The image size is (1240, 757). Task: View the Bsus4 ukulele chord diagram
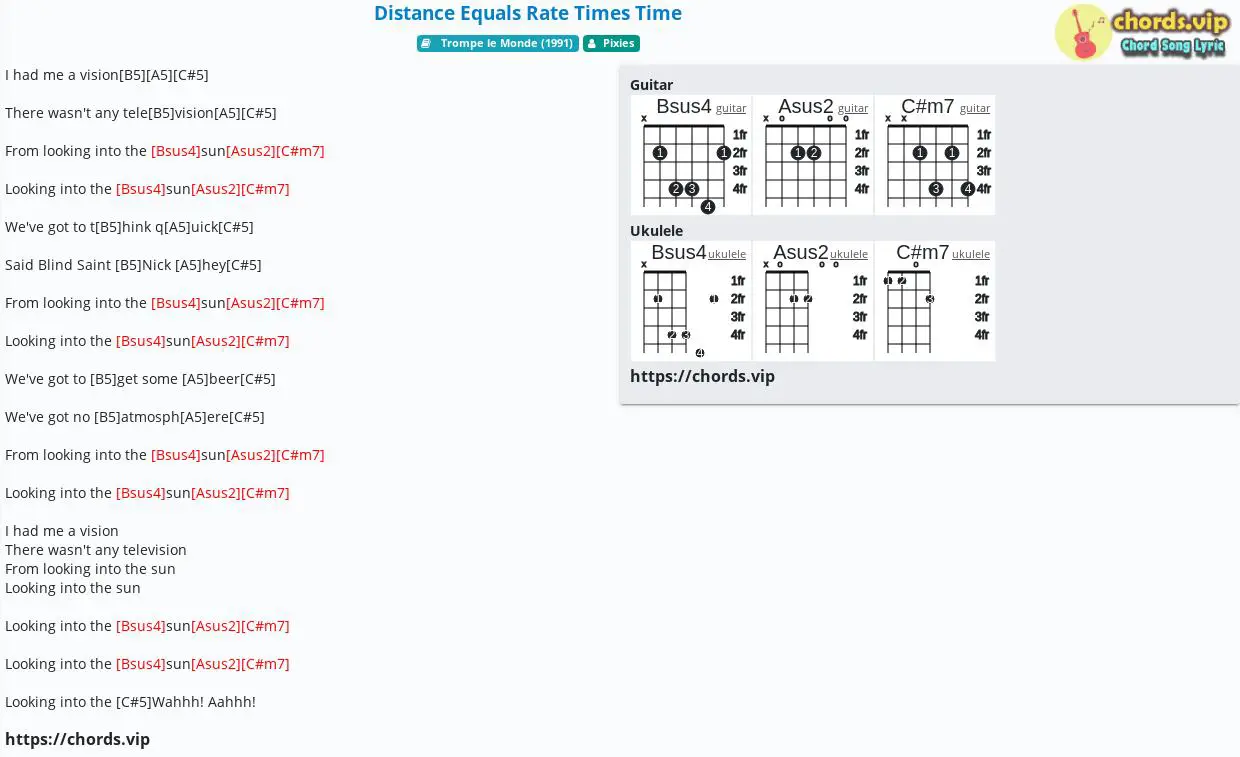[691, 301]
